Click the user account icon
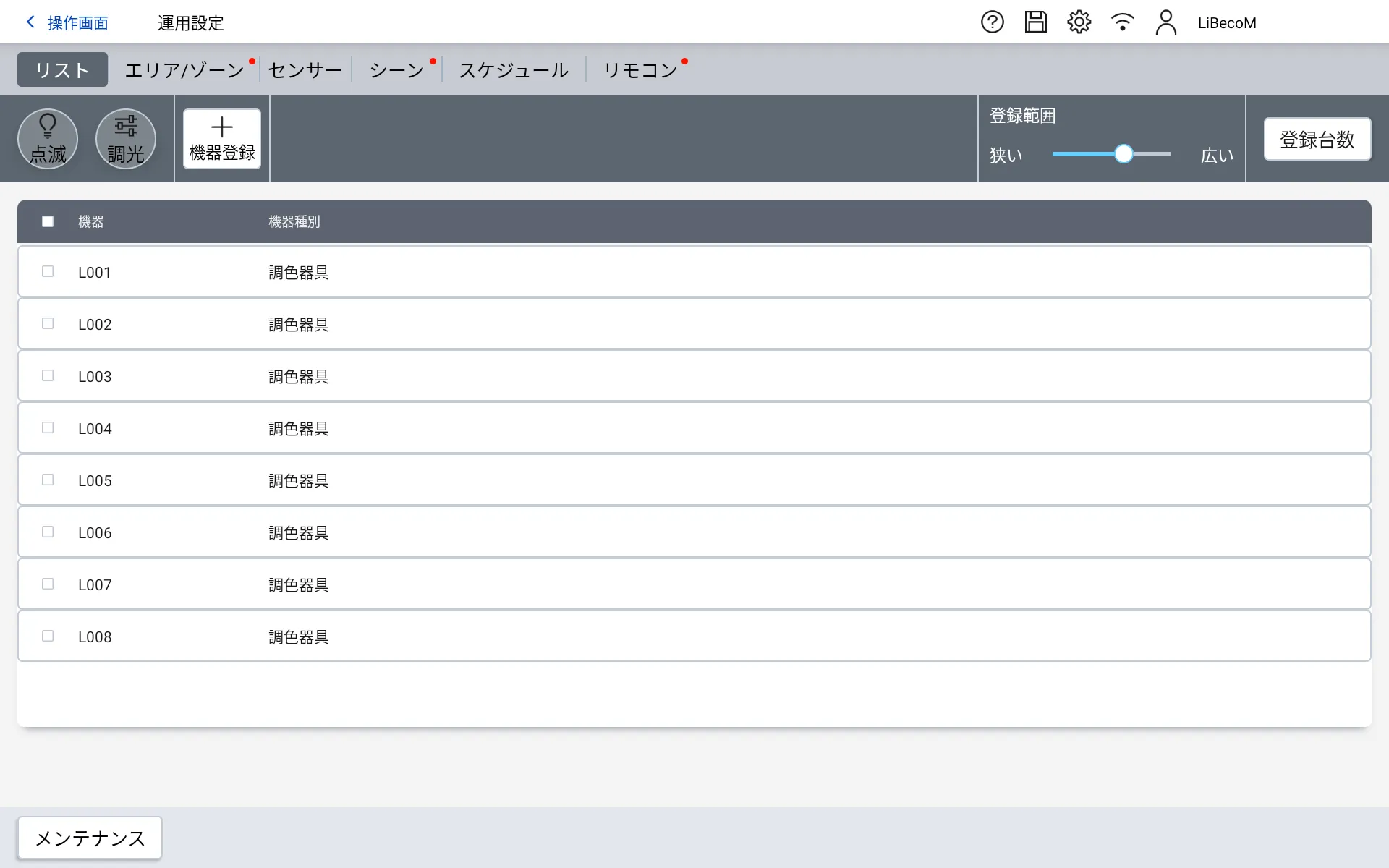Screen dimensions: 1389x868 click(x=1165, y=22)
